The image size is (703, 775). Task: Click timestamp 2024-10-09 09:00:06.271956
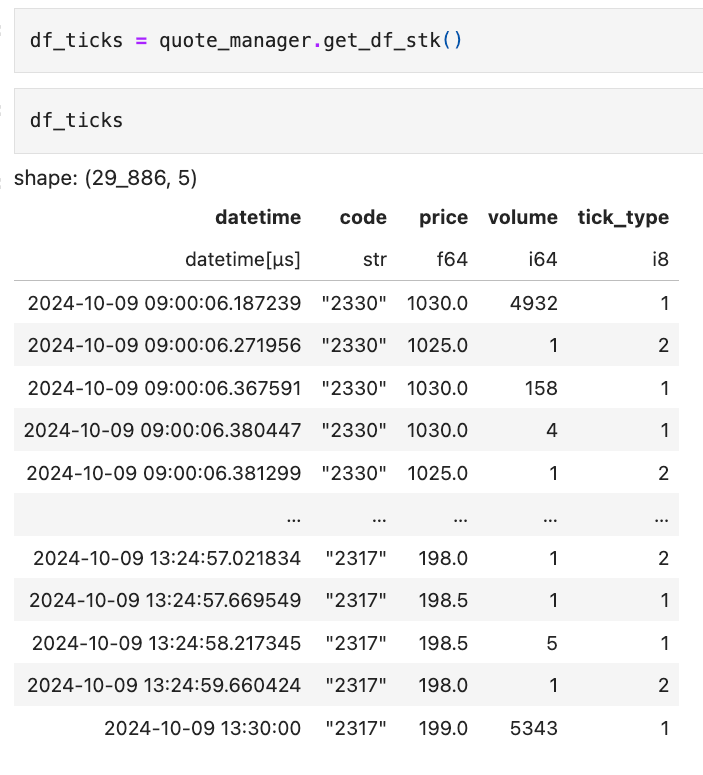click(164, 345)
